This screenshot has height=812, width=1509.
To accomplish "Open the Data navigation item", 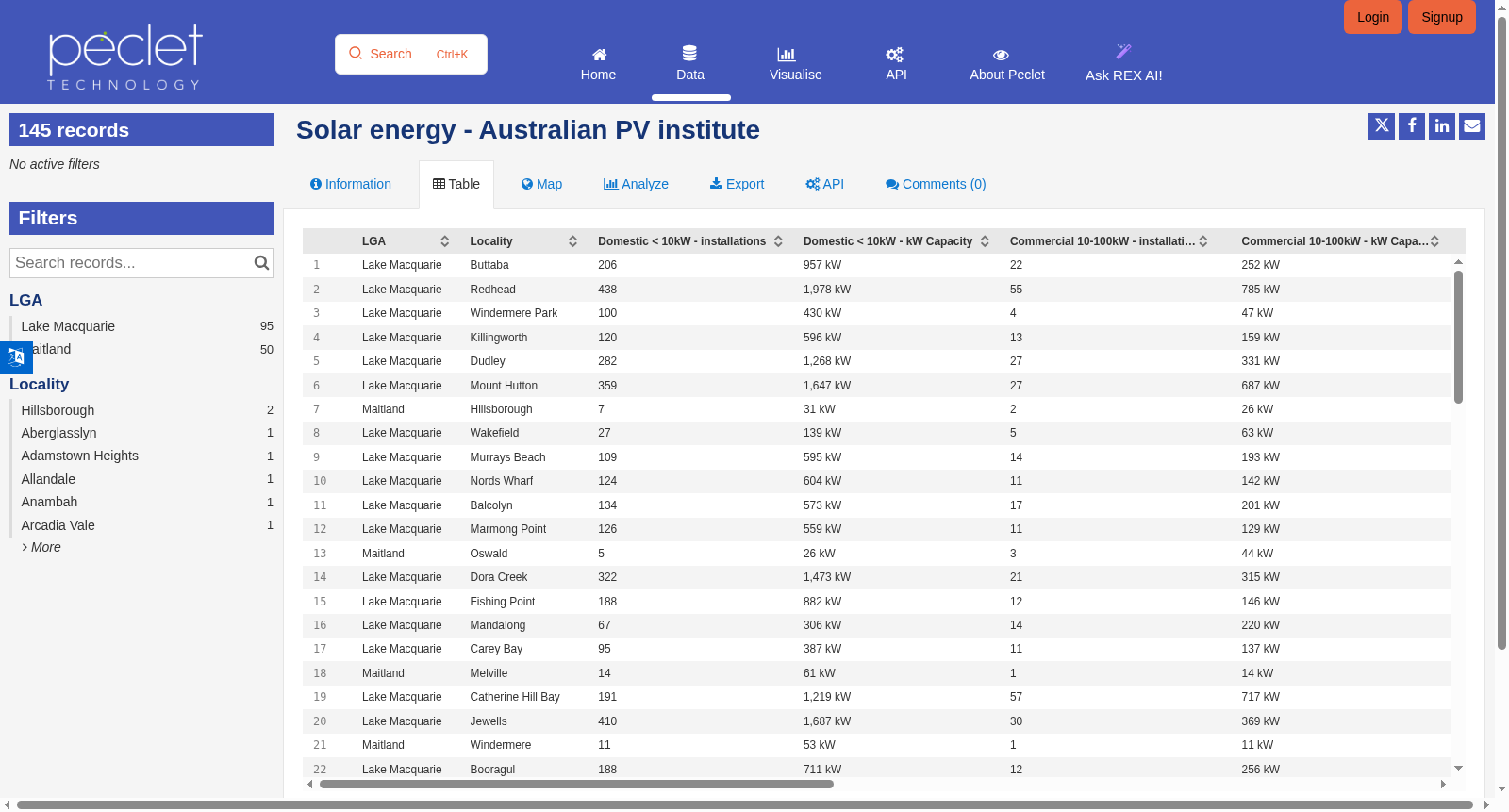I will (690, 64).
